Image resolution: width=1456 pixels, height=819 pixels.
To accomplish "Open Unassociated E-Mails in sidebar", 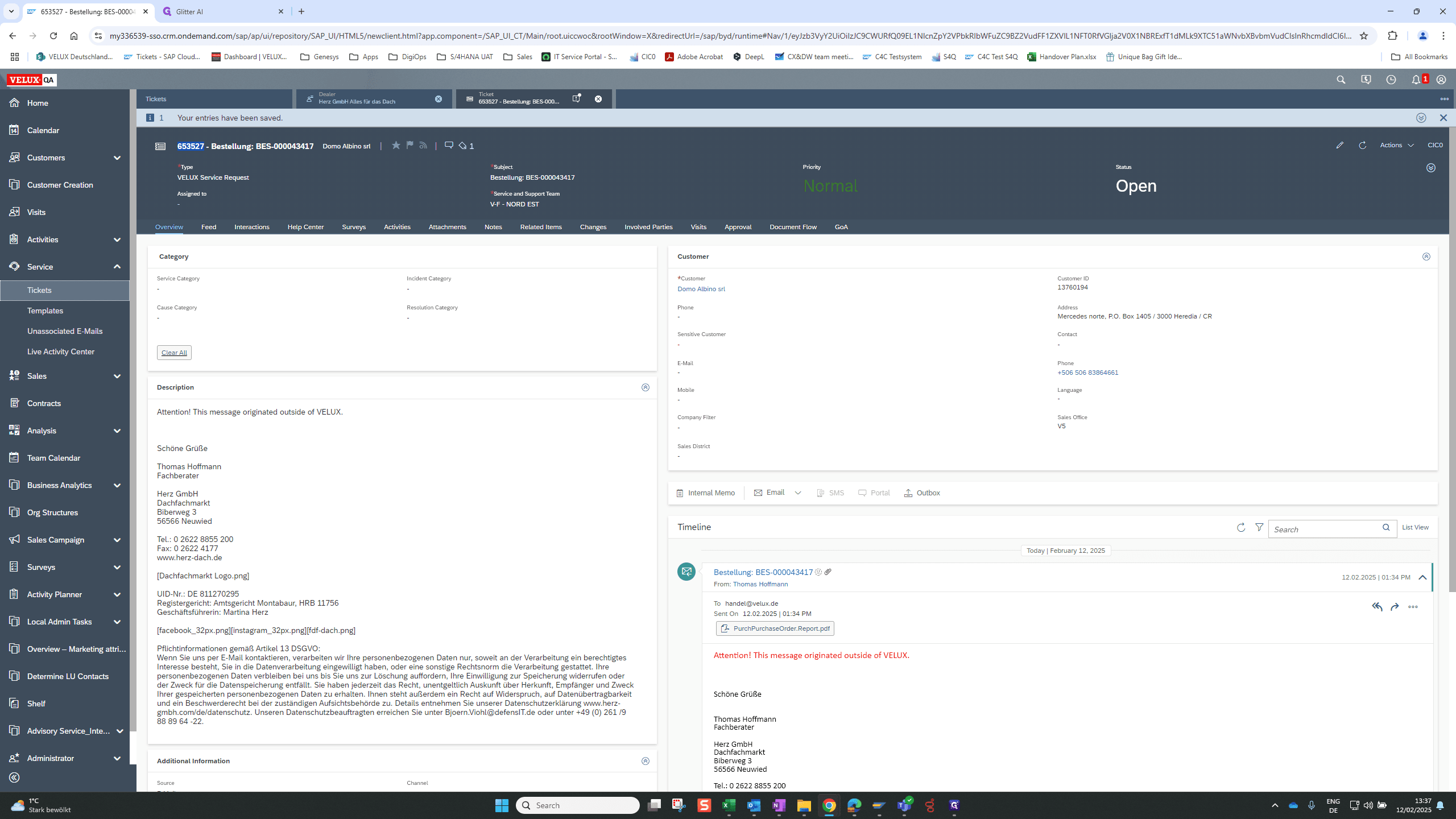I will [65, 331].
